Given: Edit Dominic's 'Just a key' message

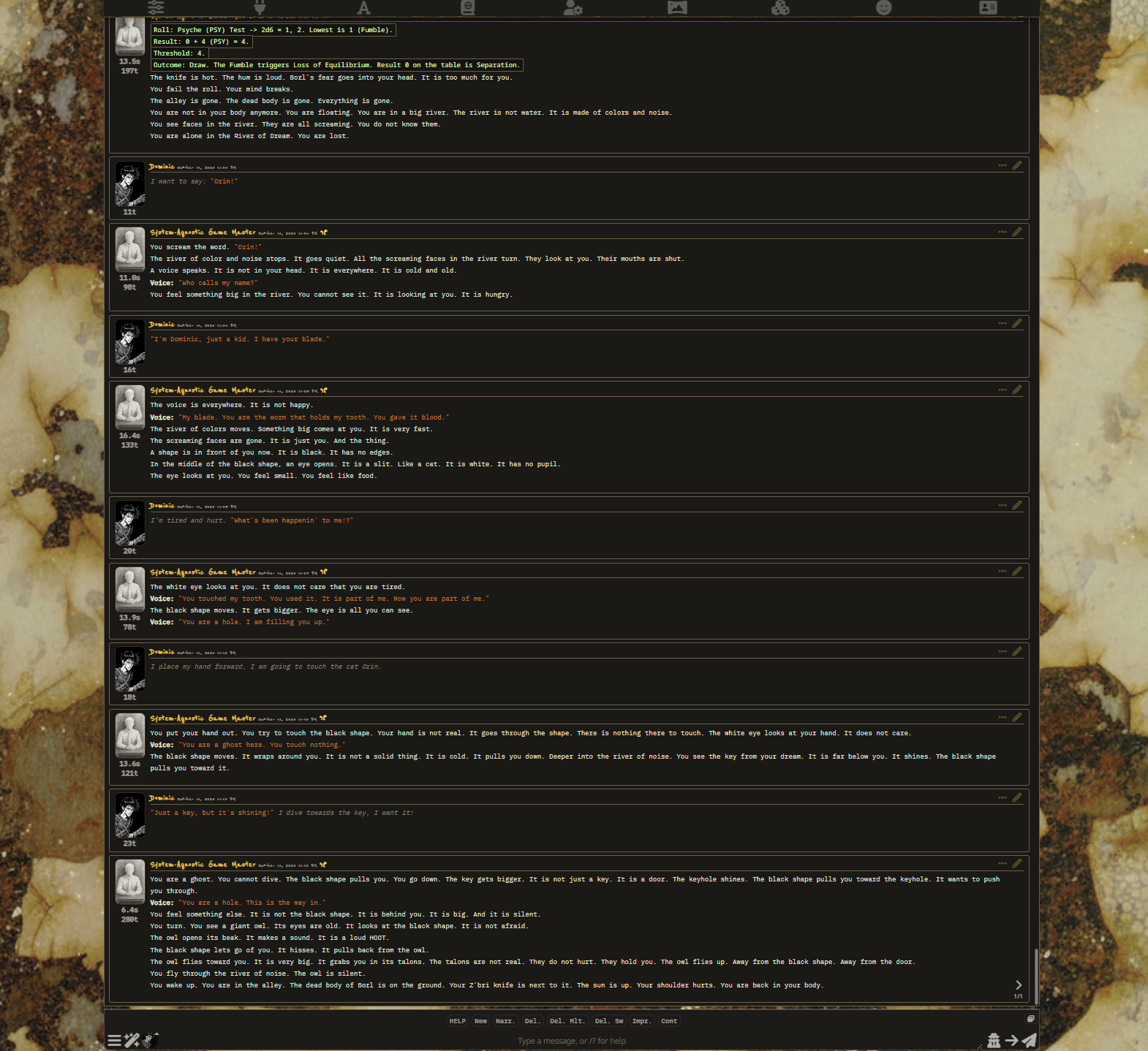Looking at the screenshot, I should point(1016,797).
